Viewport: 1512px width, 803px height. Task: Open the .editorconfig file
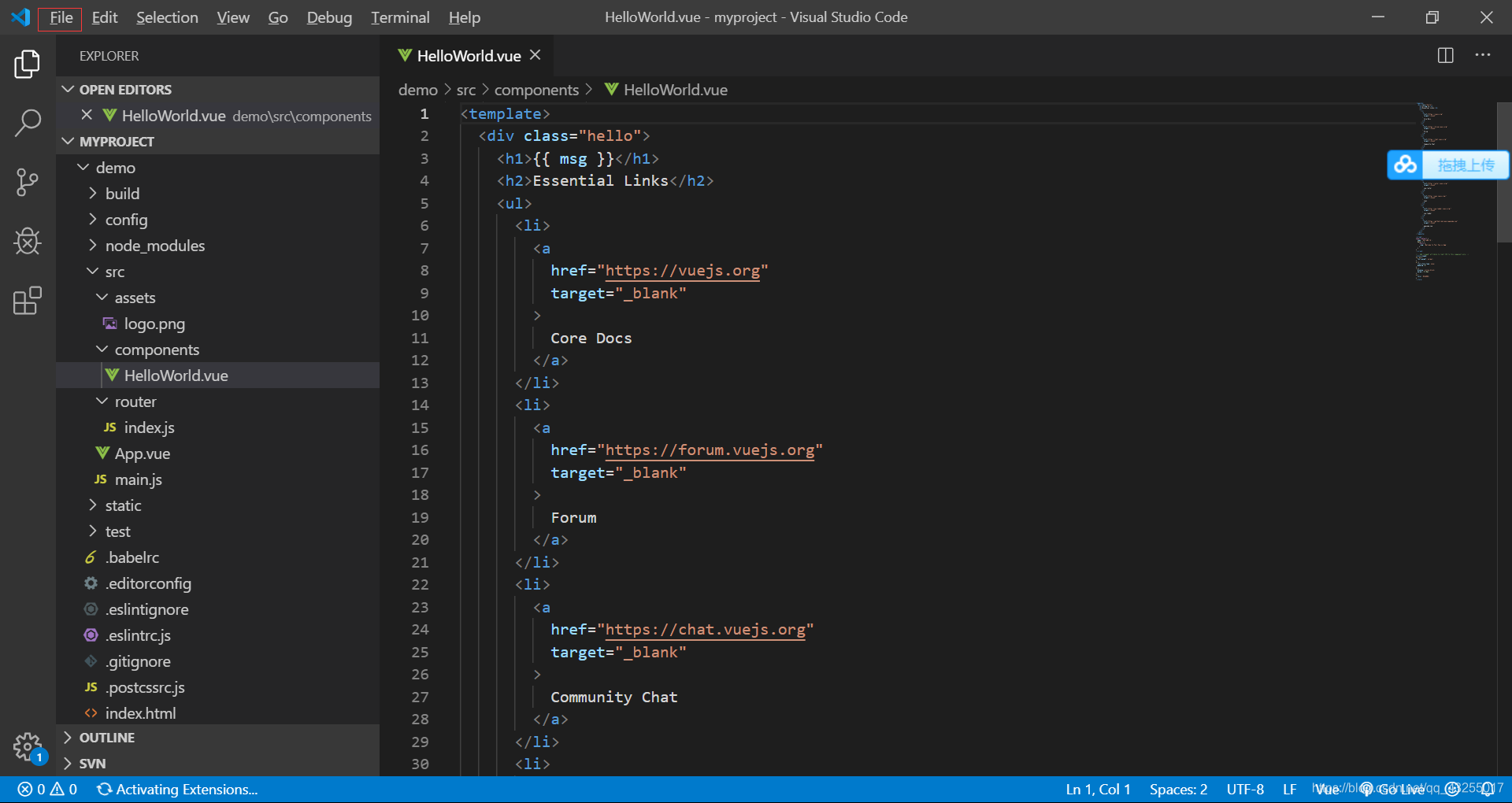pyautogui.click(x=217, y=583)
